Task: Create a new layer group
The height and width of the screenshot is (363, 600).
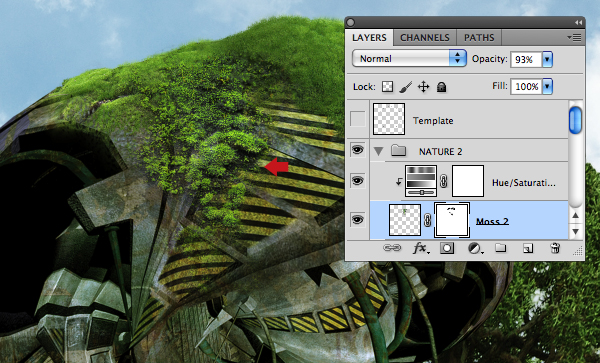Action: pyautogui.click(x=501, y=248)
